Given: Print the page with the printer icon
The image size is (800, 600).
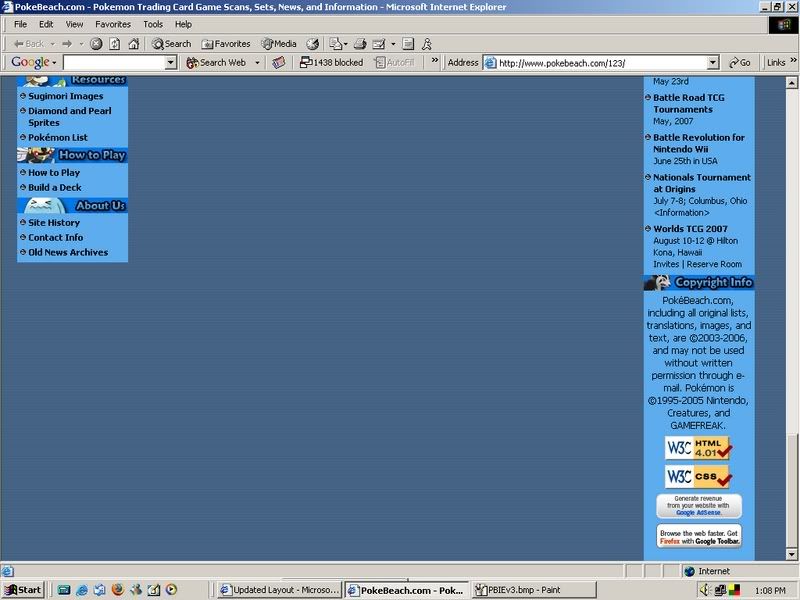Looking at the screenshot, I should coord(360,44).
